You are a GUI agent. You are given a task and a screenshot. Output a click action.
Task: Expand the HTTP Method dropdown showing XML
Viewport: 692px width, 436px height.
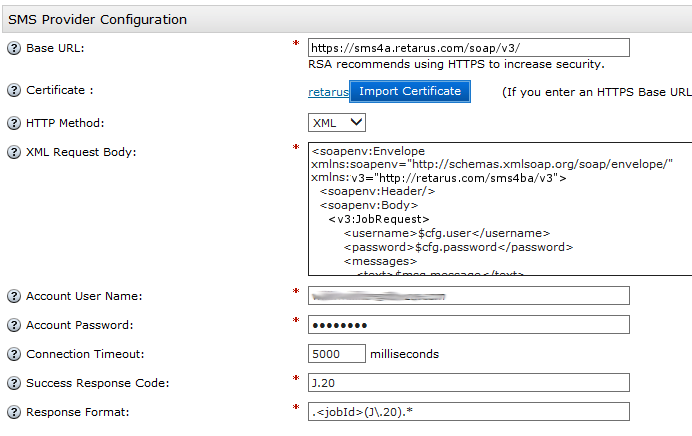click(337, 122)
